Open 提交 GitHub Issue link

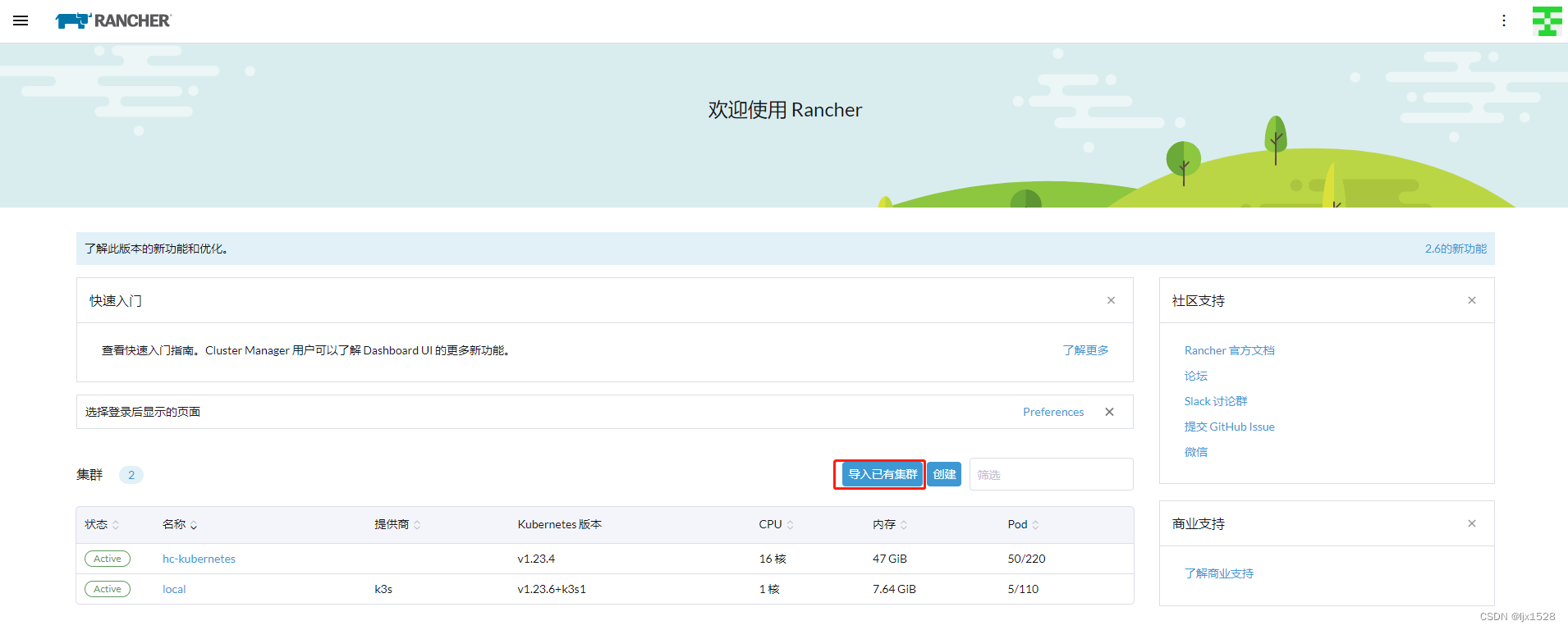pyautogui.click(x=1229, y=427)
